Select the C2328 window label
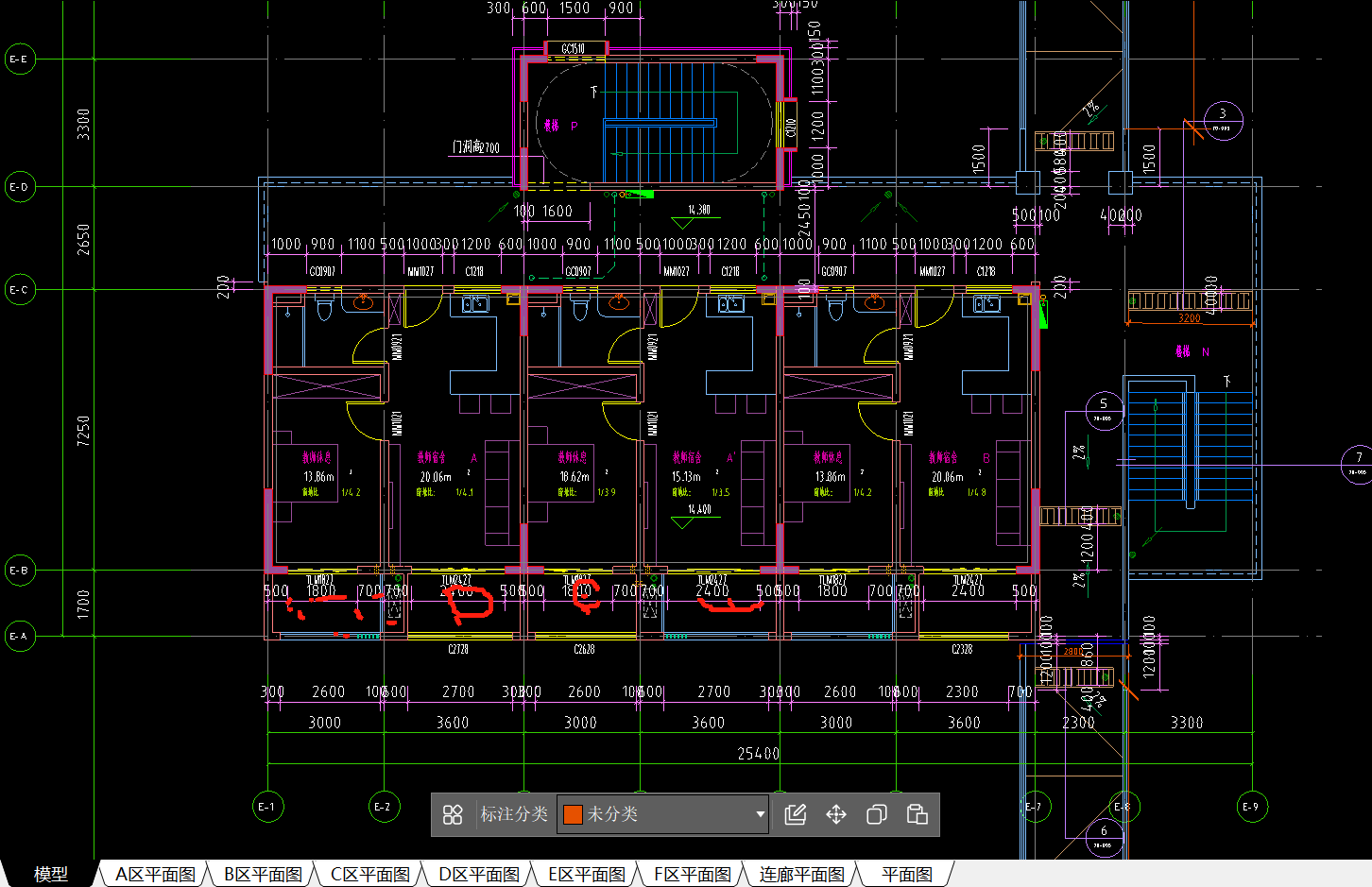The width and height of the screenshot is (1372, 887). 962,649
